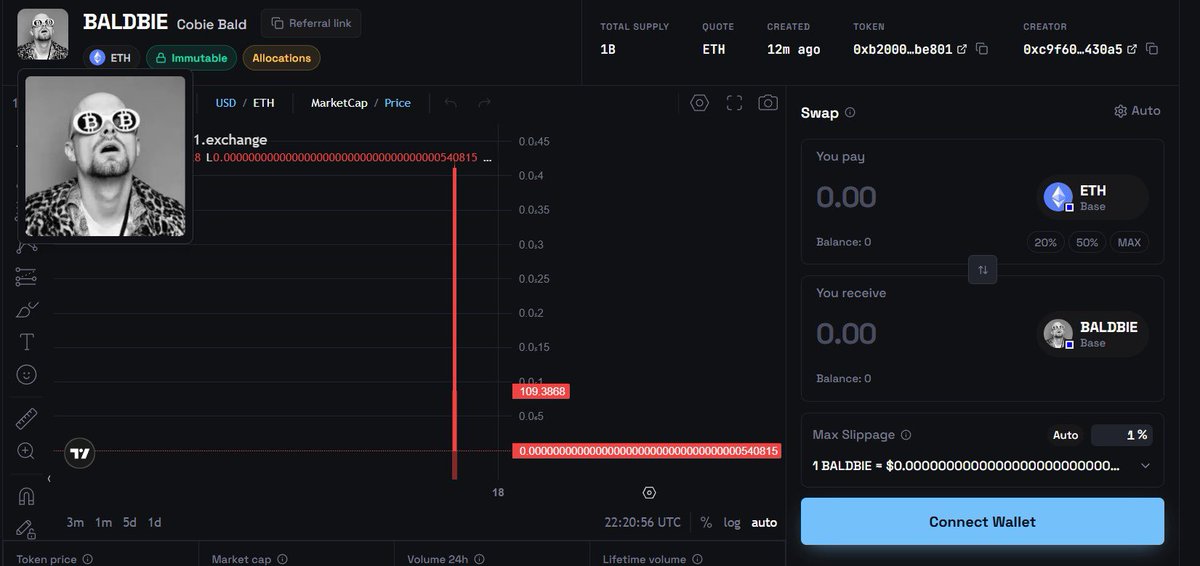
Task: Enter fullscreen chart mode
Action: [734, 103]
